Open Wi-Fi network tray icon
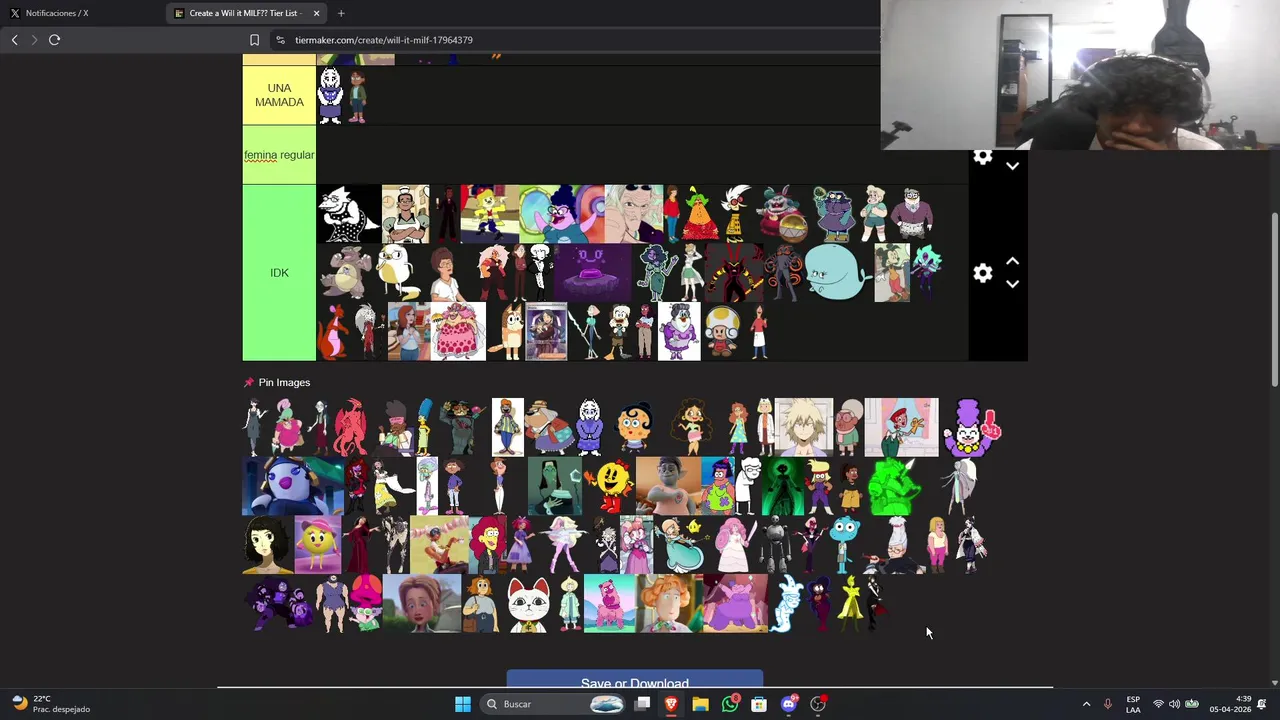The width and height of the screenshot is (1280, 720). (x=1158, y=704)
